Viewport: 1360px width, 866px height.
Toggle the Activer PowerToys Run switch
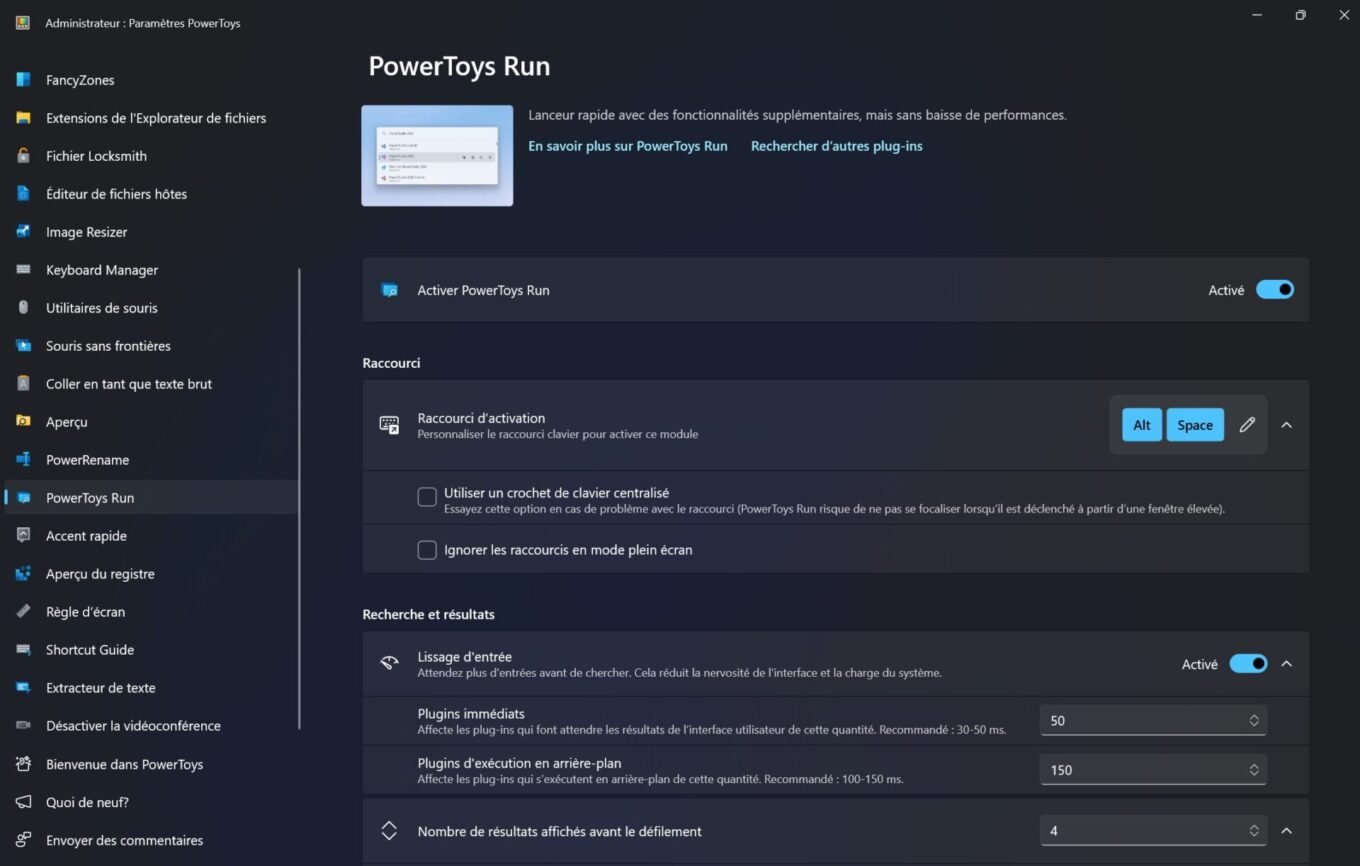(1275, 290)
